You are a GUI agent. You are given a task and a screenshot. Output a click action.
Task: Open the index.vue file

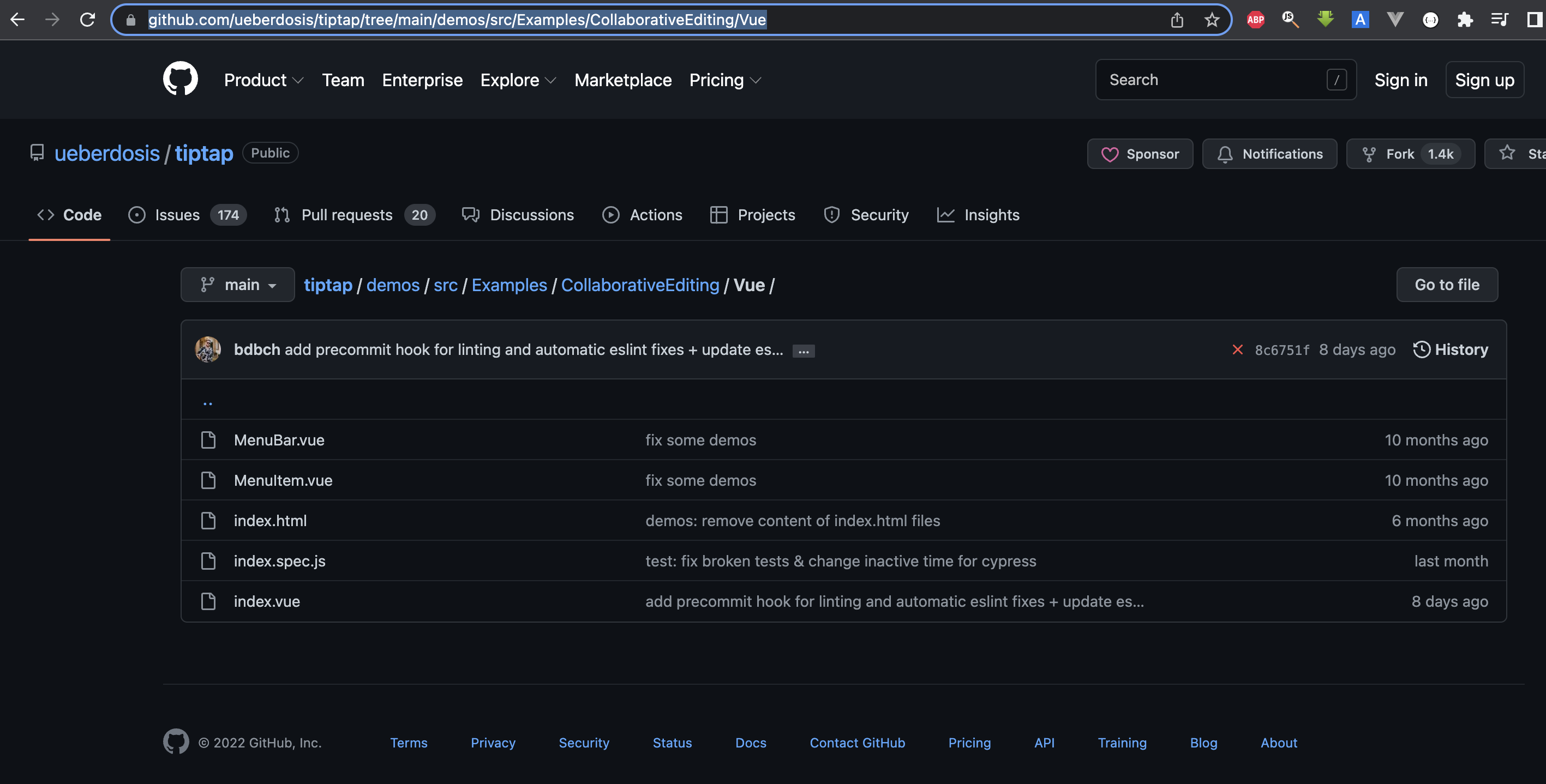tap(266, 601)
